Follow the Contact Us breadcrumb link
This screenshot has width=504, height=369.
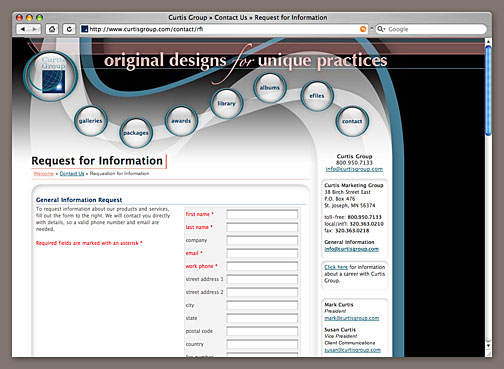72,174
